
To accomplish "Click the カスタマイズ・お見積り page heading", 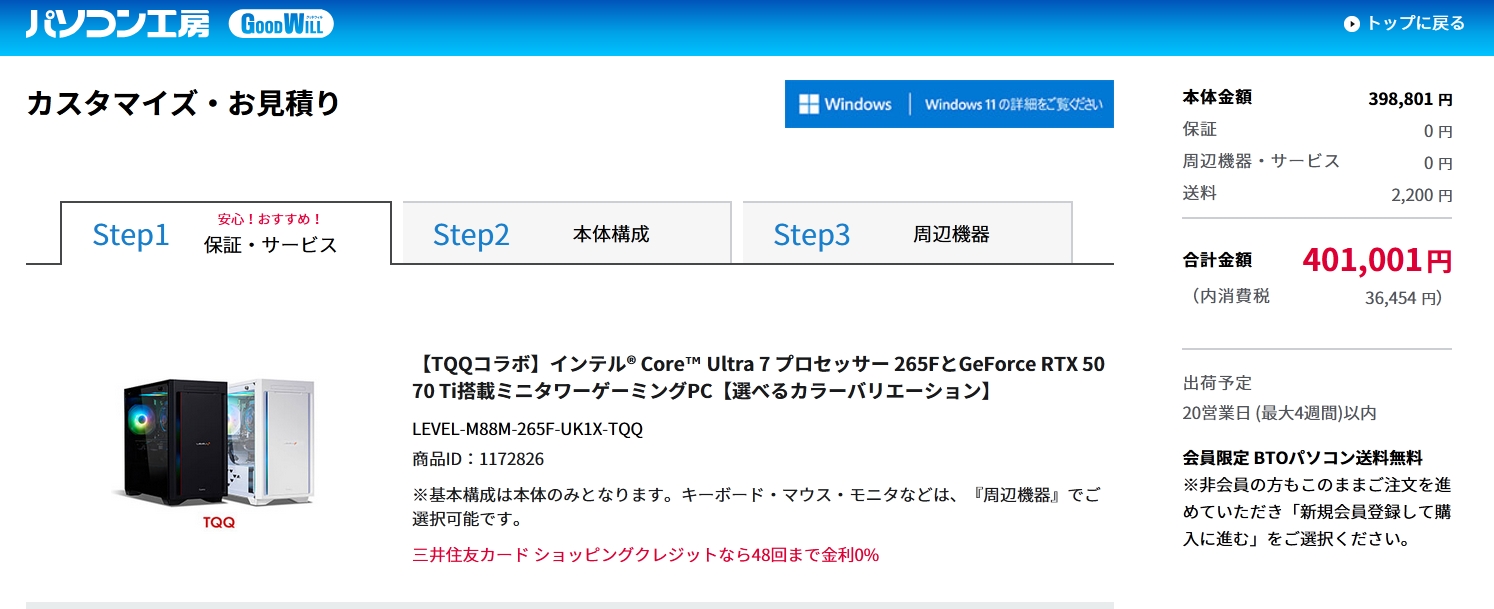I will [183, 103].
